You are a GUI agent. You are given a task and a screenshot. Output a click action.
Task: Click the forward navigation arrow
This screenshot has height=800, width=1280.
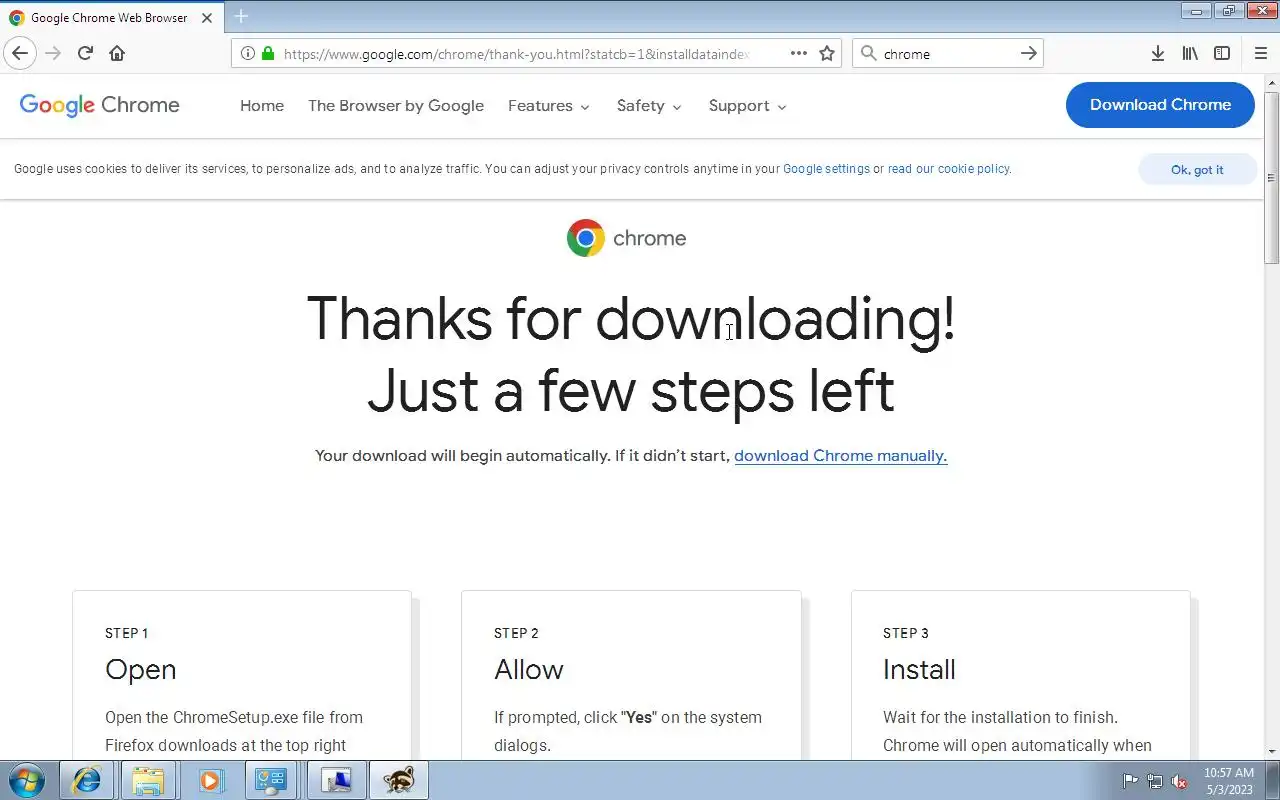pyautogui.click(x=53, y=53)
